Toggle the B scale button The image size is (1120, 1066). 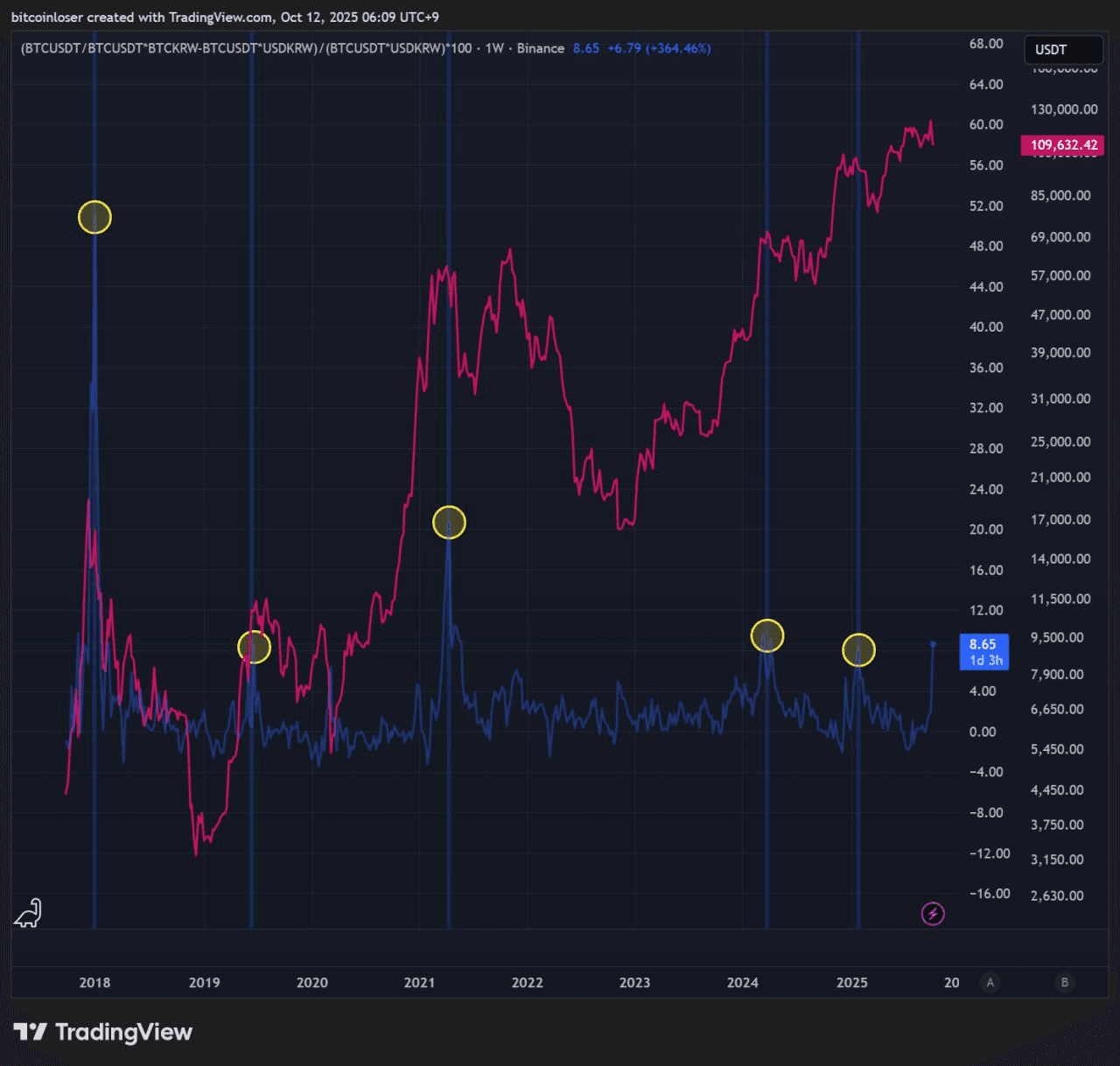tap(1064, 982)
